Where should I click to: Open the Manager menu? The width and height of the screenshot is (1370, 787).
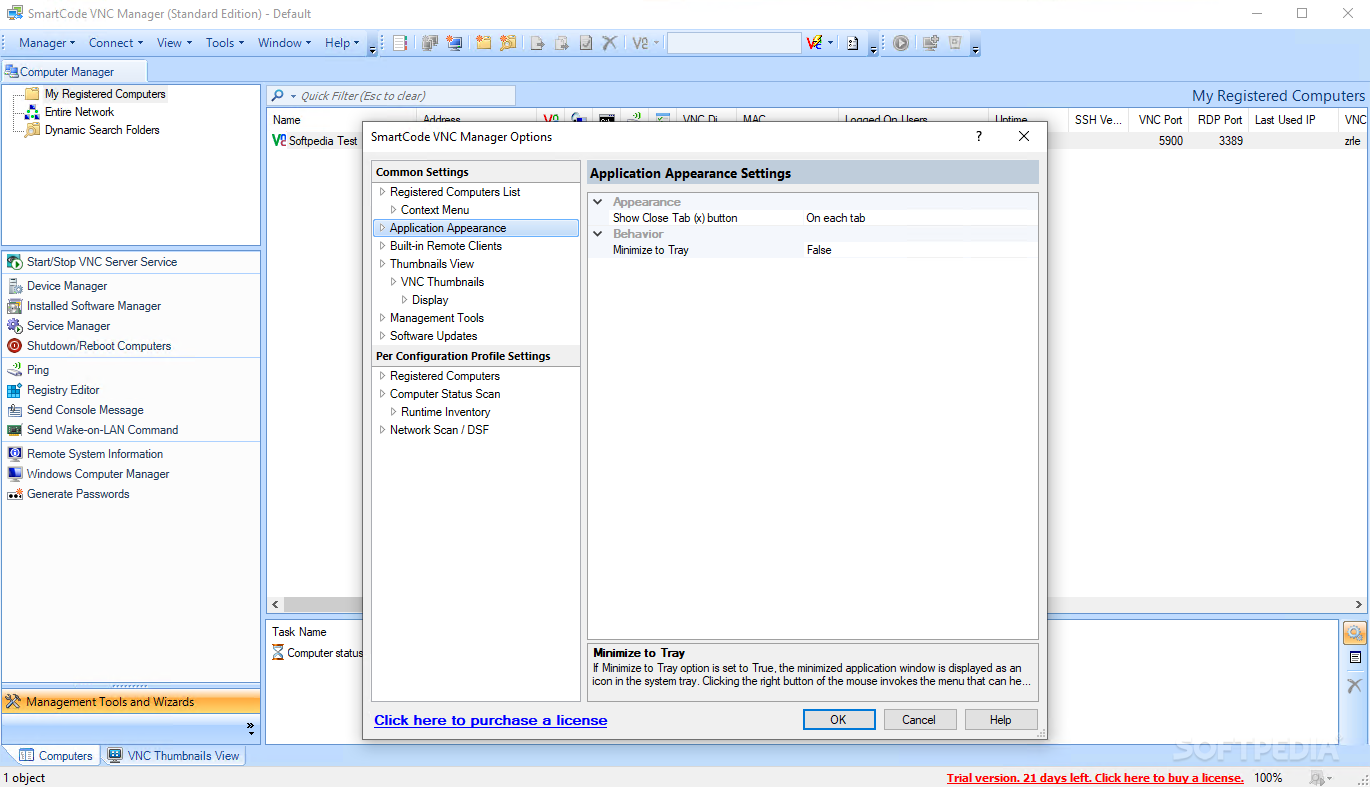coord(47,43)
